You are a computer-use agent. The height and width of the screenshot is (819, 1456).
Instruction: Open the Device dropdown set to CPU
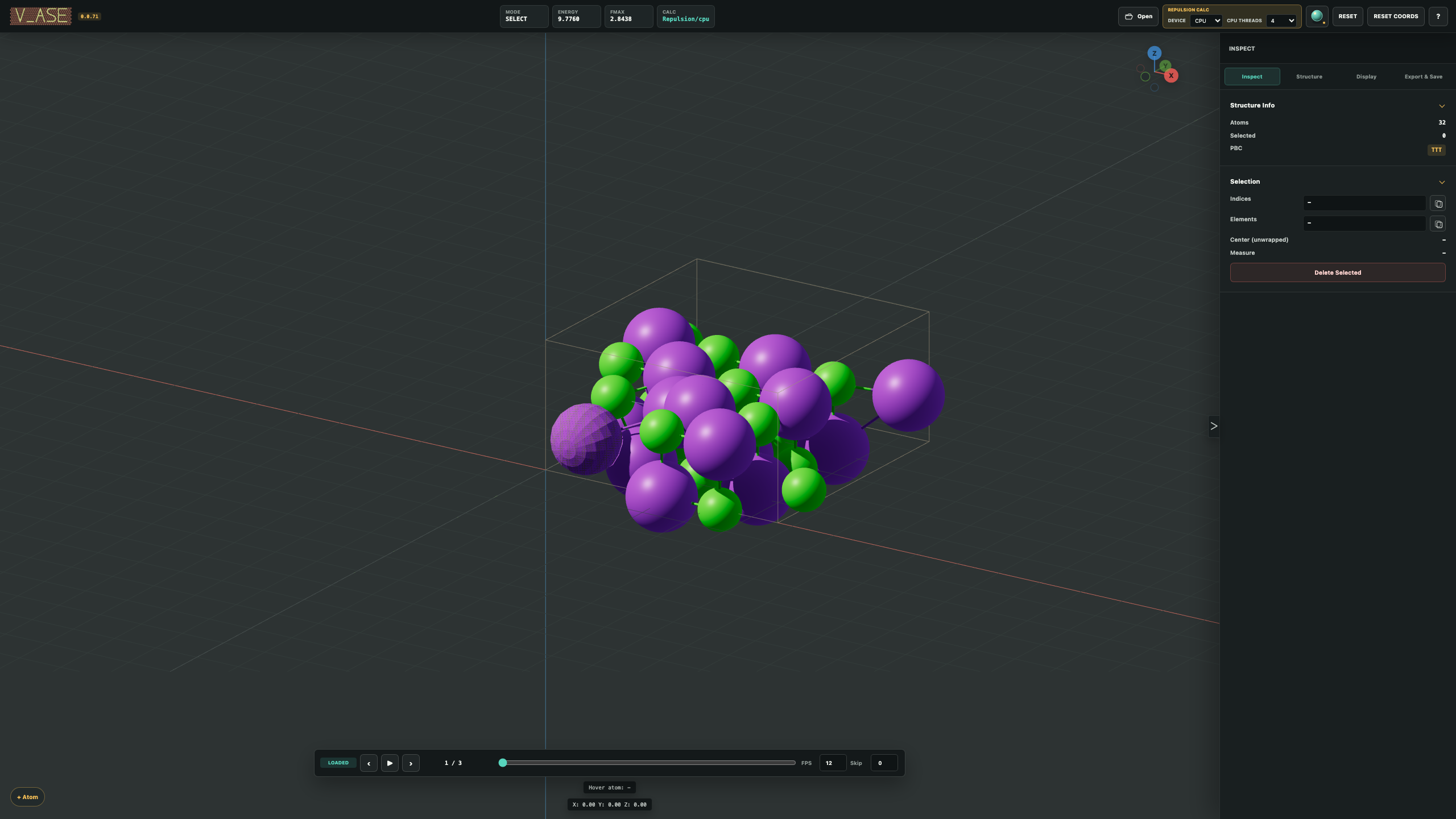click(1206, 20)
